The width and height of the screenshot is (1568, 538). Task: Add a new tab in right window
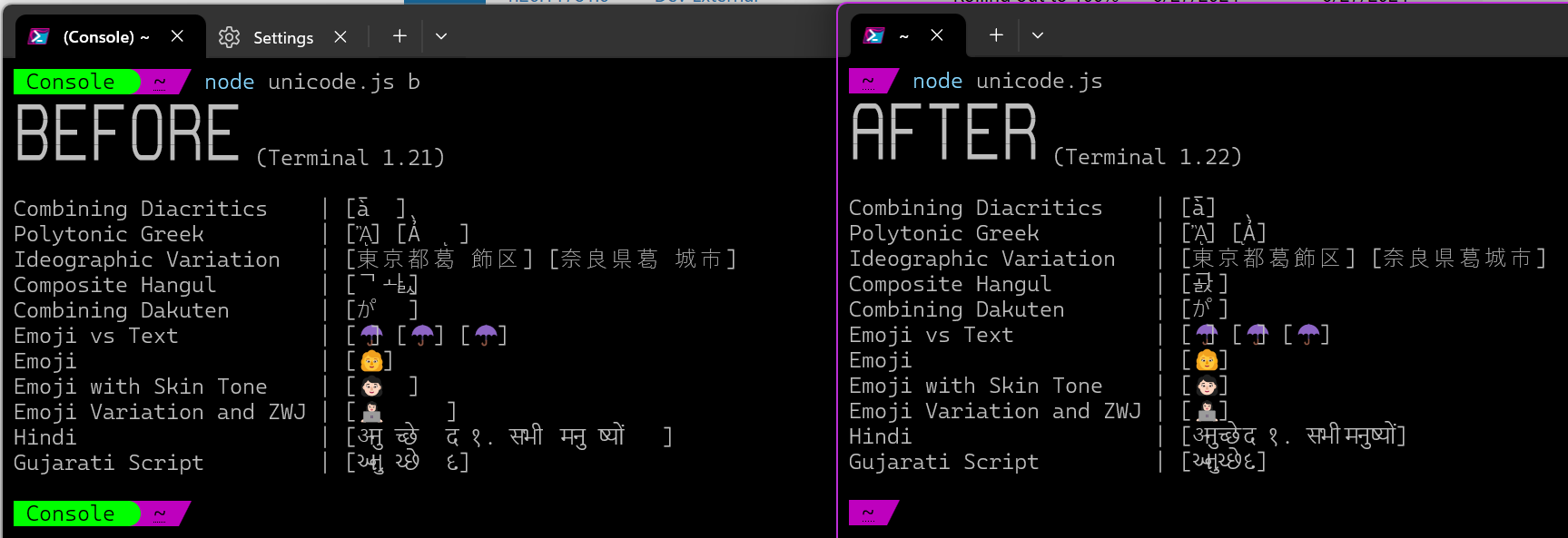coord(996,35)
